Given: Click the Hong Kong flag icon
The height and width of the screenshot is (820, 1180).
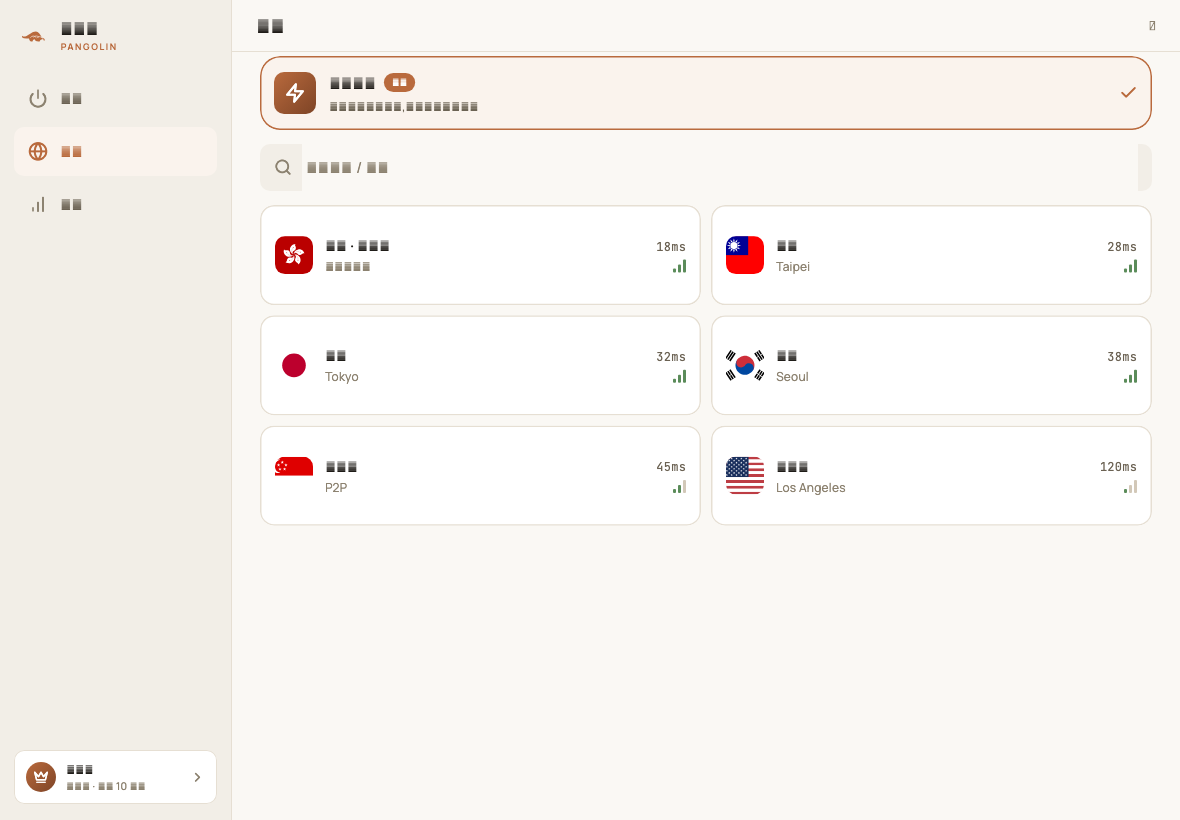Looking at the screenshot, I should pyautogui.click(x=293, y=255).
